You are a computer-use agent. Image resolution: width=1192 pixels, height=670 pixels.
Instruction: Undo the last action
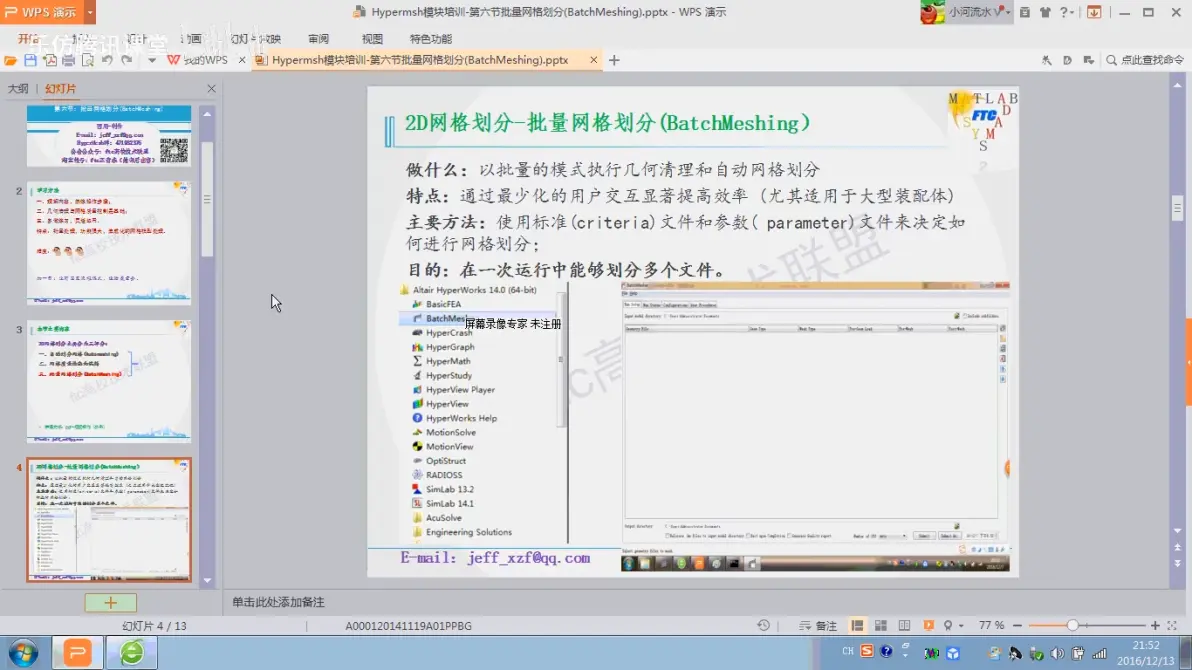(x=107, y=60)
